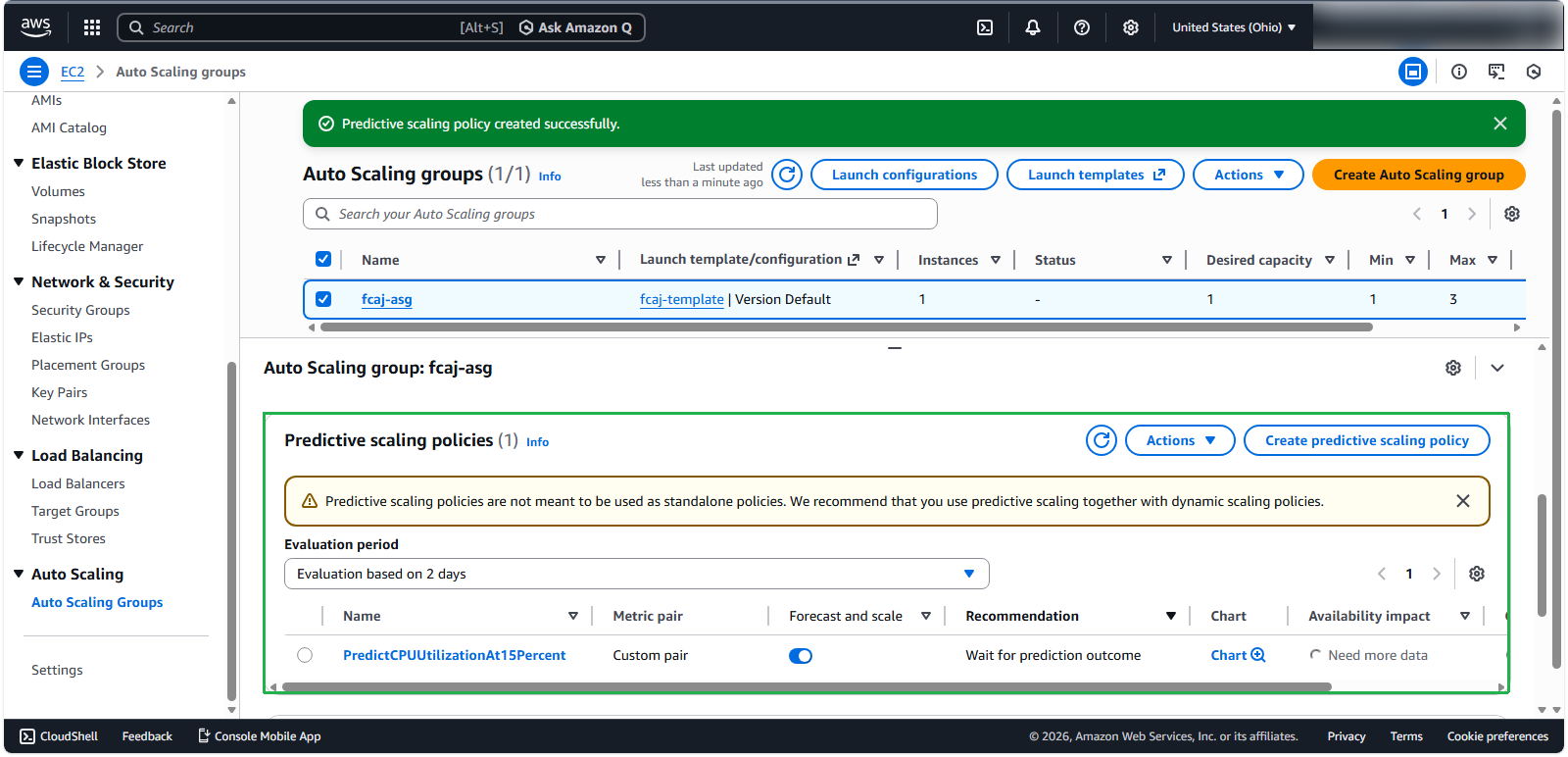
Task: Open Info link beside Predictive scaling policies
Action: pos(537,442)
